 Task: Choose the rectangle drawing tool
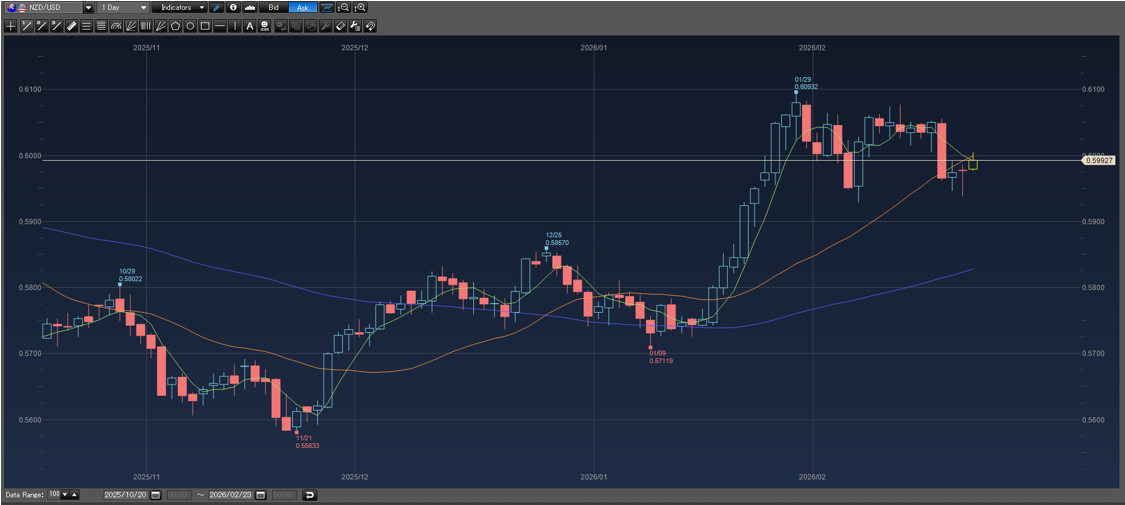(205, 26)
